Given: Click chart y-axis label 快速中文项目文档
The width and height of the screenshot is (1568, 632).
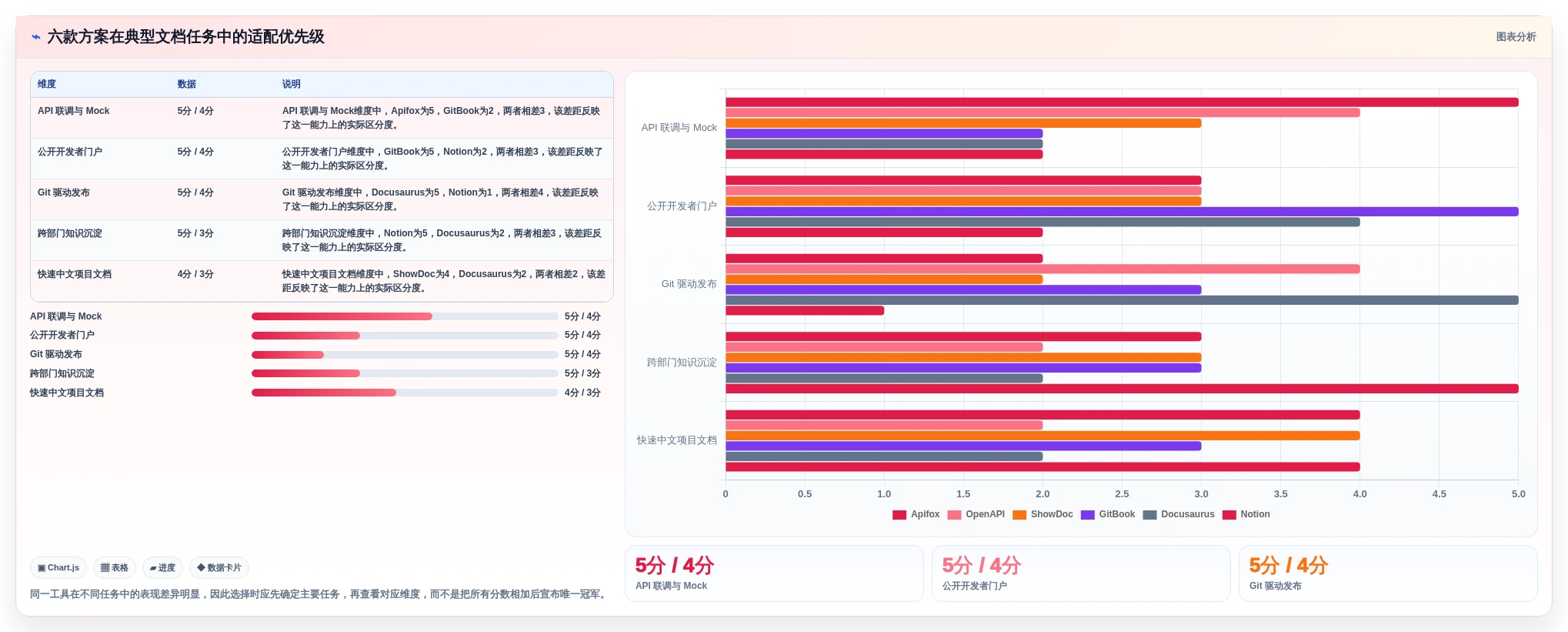Looking at the screenshot, I should [x=677, y=440].
